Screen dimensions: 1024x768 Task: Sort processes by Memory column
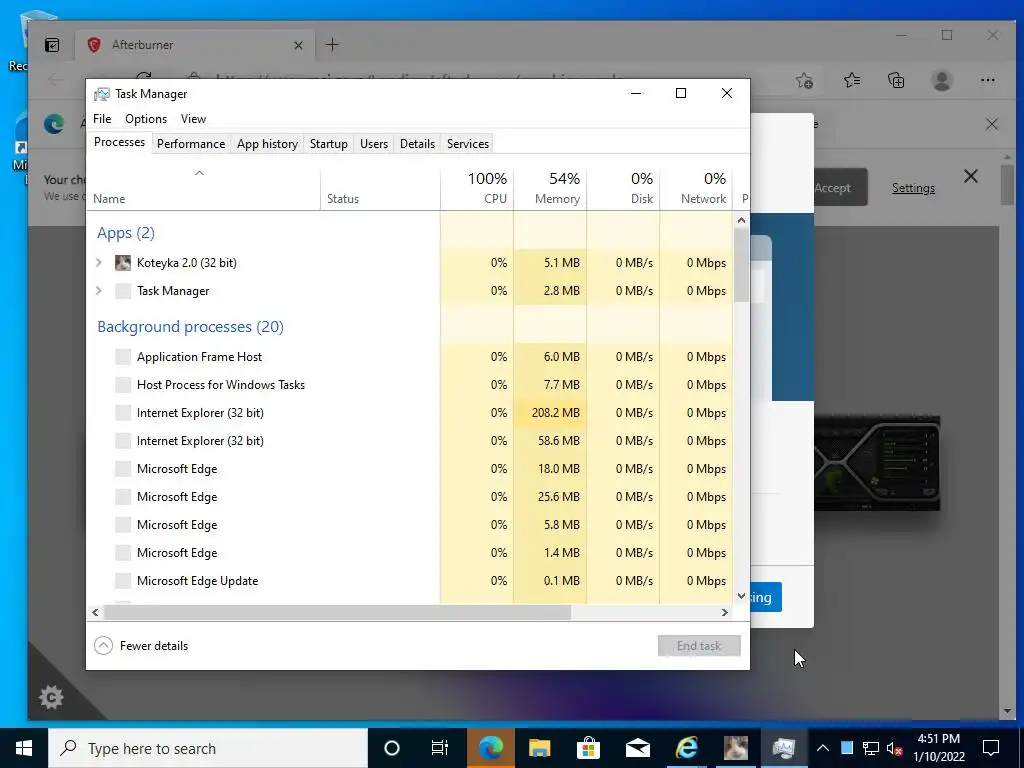[551, 188]
